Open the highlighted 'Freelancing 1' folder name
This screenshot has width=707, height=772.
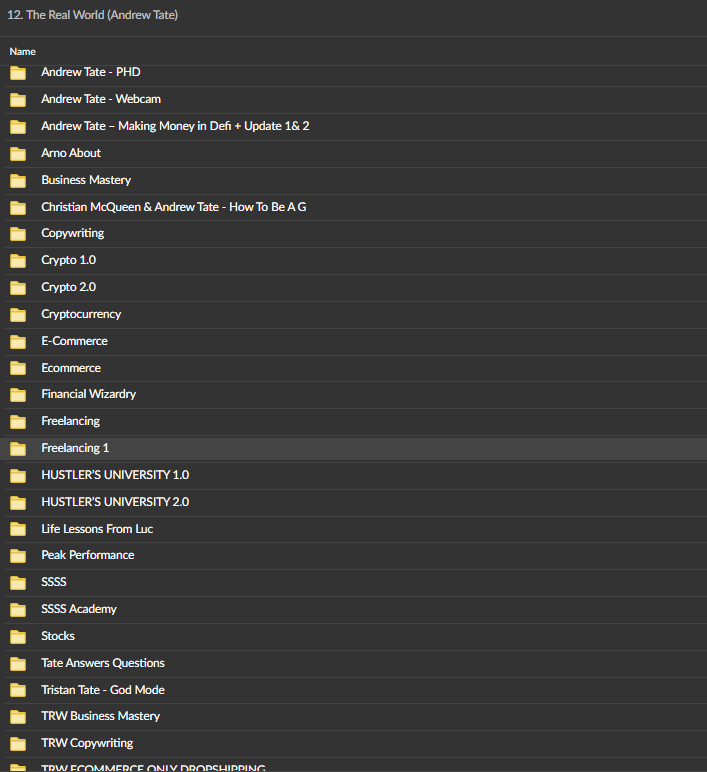coord(75,448)
